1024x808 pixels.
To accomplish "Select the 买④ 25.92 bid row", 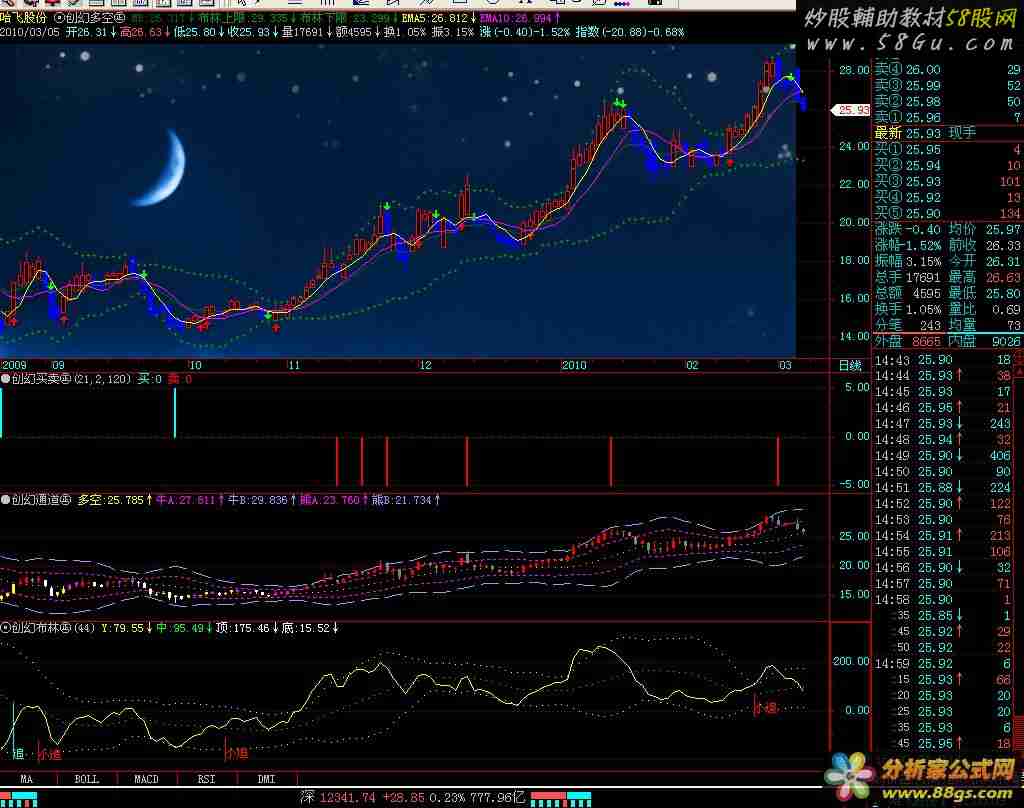I will [948, 197].
